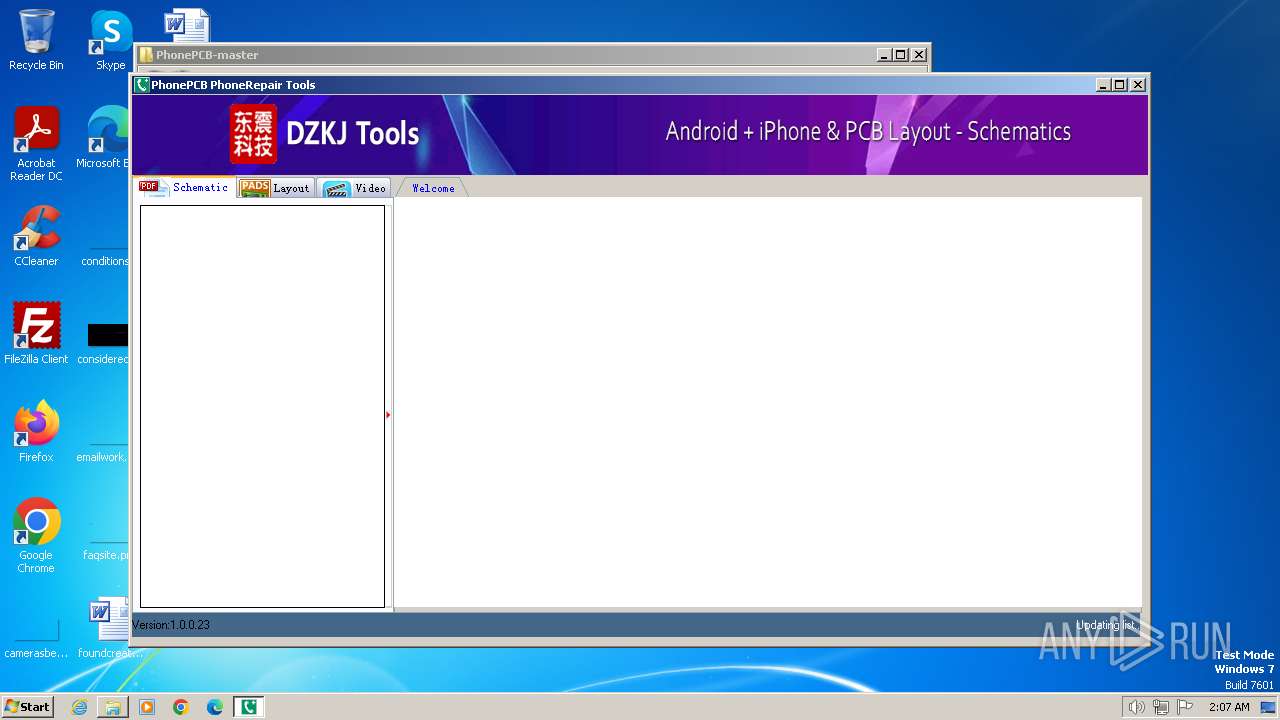
Task: Click PhonePCB app button in taskbar
Action: pos(249,707)
